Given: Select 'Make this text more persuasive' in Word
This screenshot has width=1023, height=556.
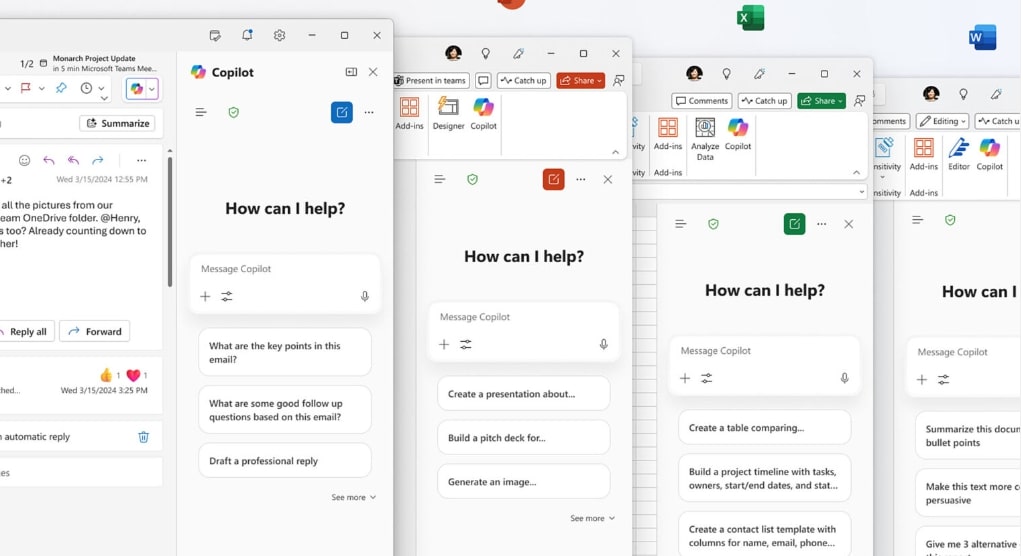Looking at the screenshot, I should pos(969,493).
